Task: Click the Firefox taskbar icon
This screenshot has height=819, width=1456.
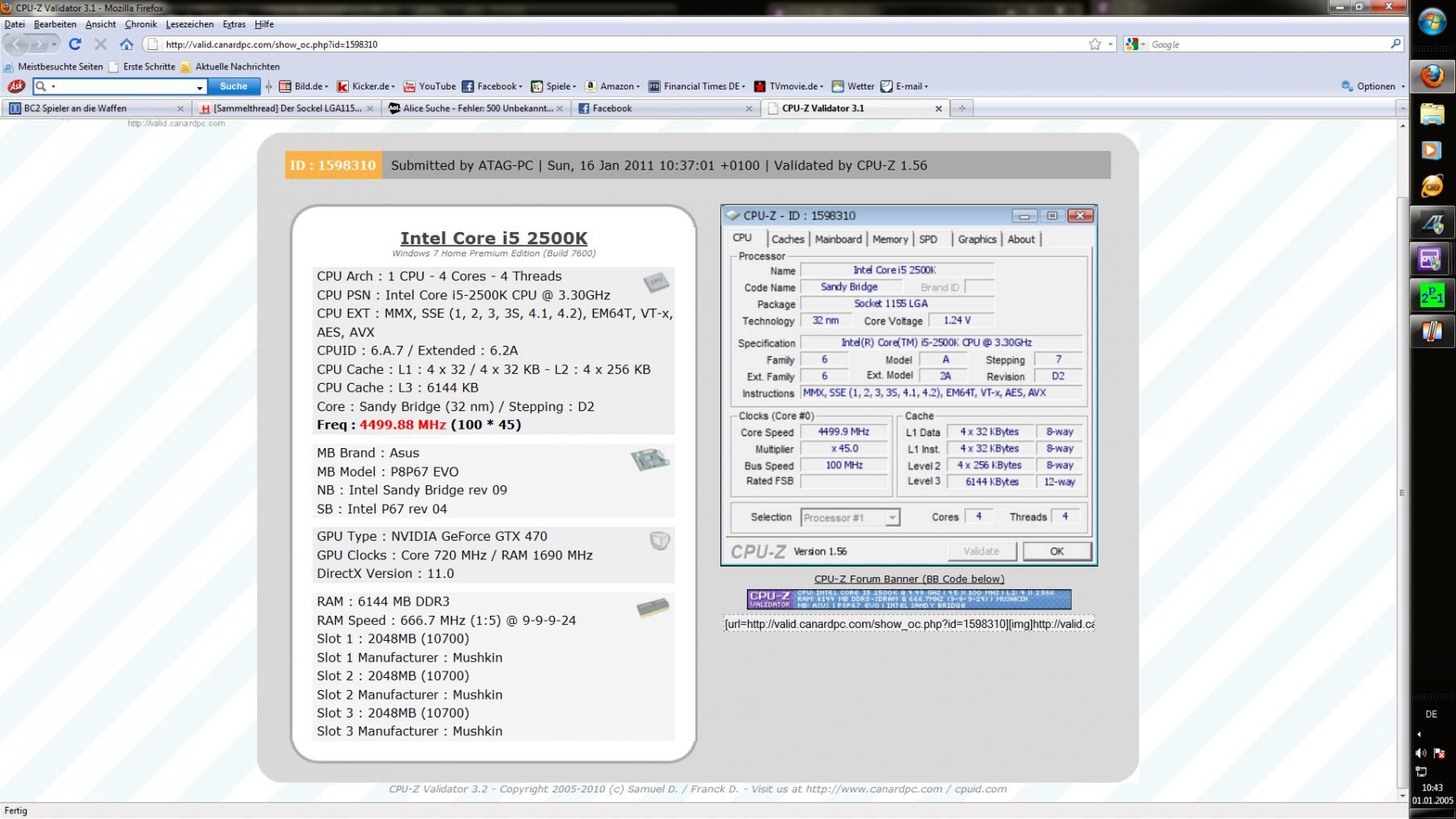Action: [x=1432, y=77]
